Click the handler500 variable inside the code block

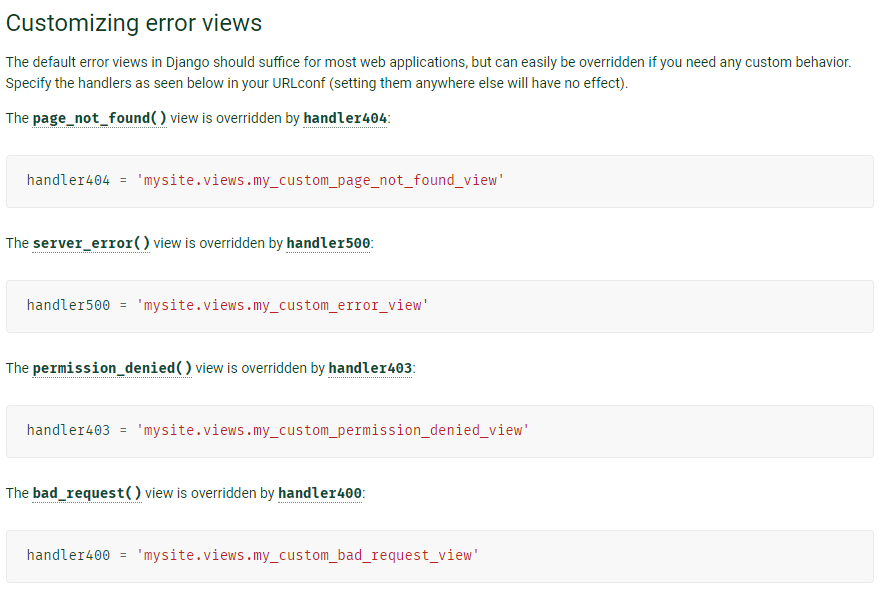(68, 306)
